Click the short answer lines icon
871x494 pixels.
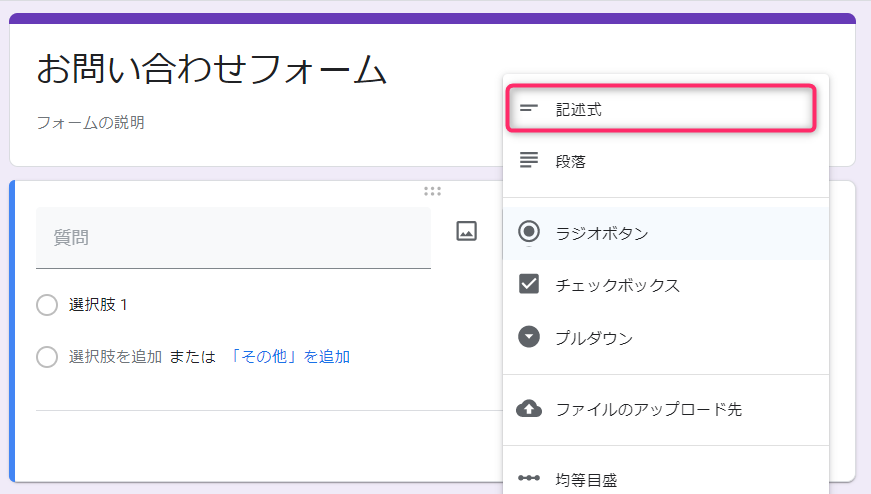point(528,108)
